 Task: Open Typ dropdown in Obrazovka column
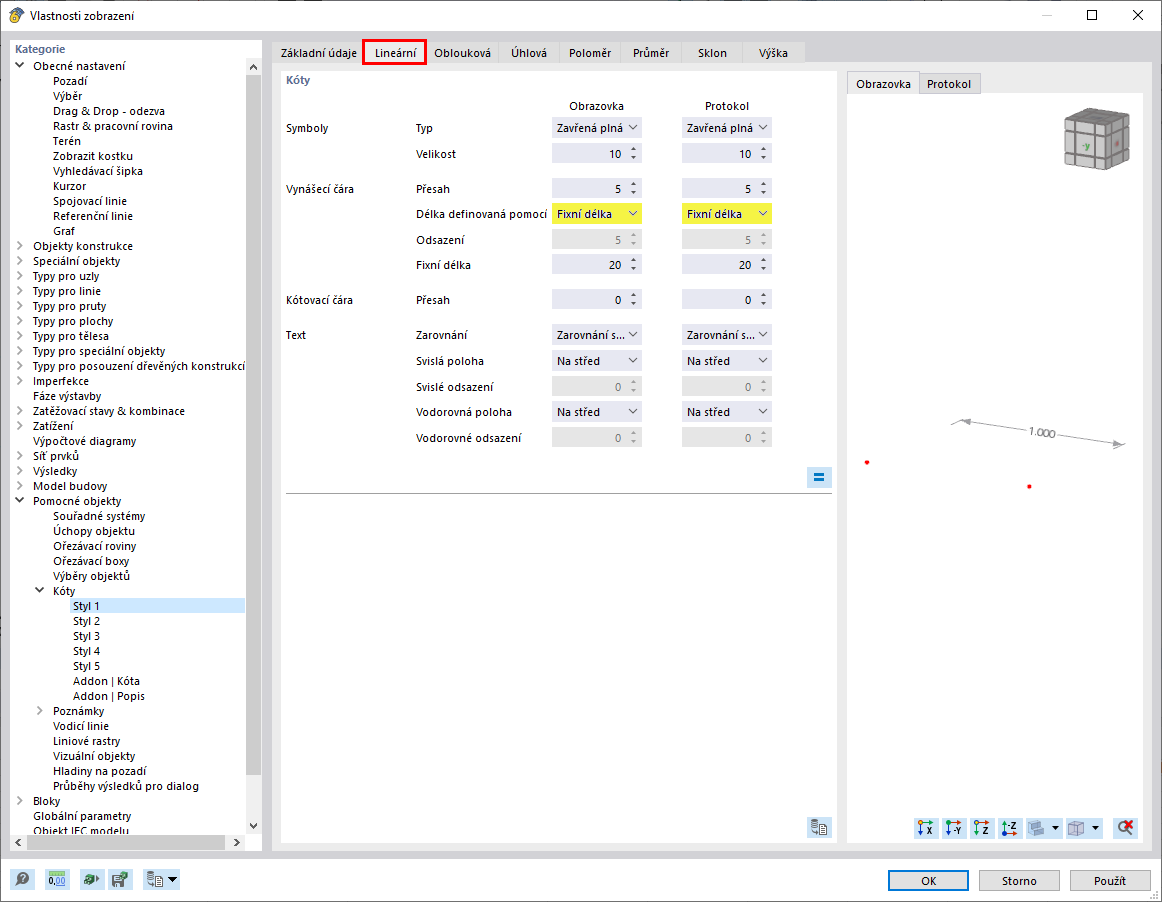[597, 127]
